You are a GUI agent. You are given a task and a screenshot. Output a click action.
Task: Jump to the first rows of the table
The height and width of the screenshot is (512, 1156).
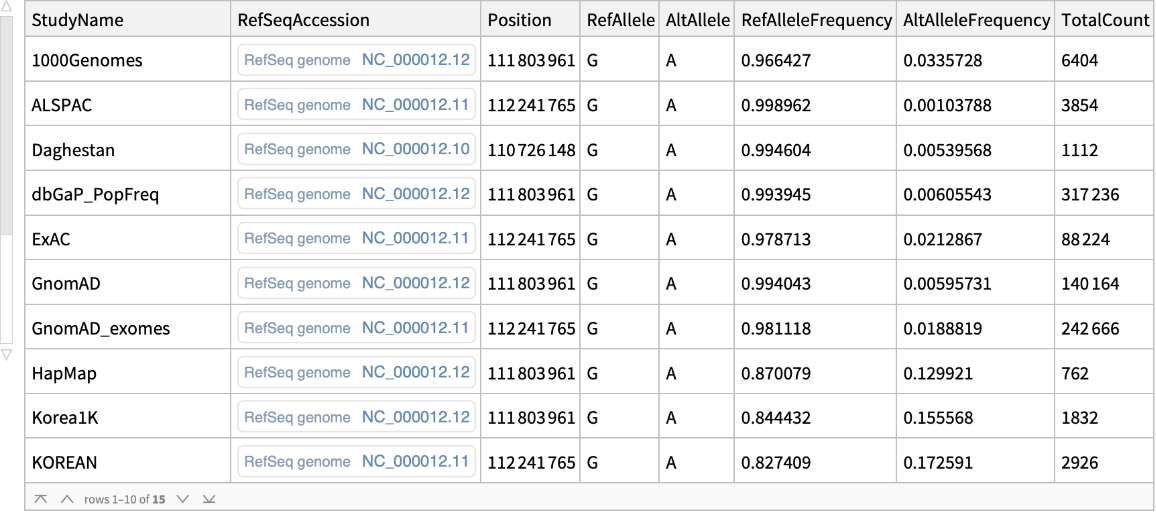[x=40, y=498]
